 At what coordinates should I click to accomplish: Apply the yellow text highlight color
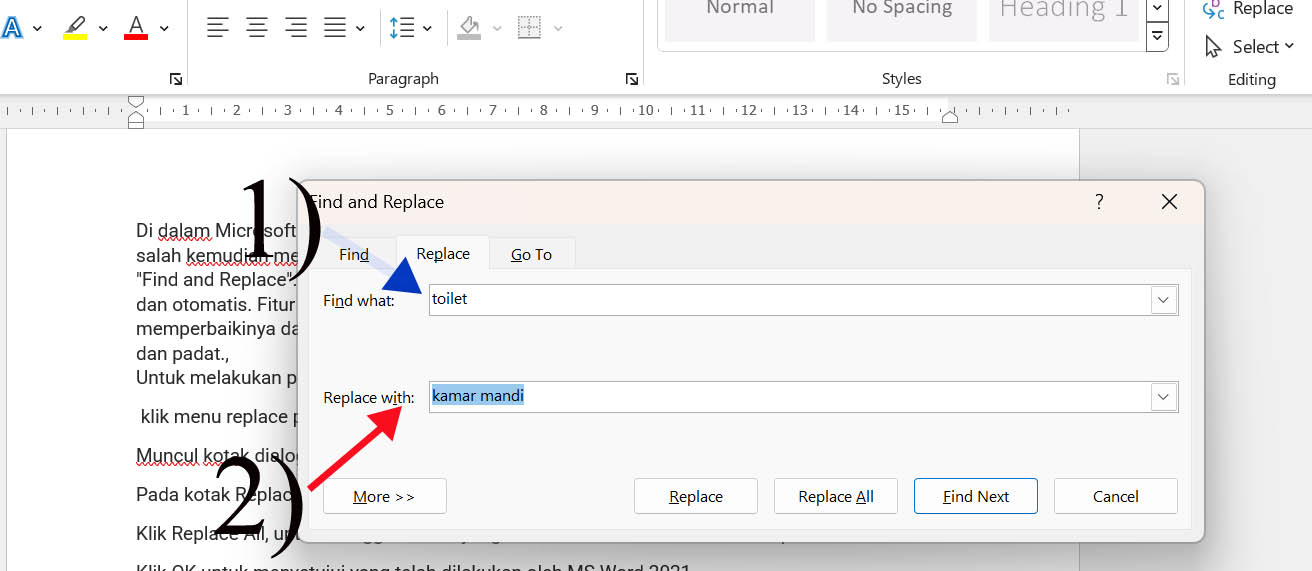point(75,27)
